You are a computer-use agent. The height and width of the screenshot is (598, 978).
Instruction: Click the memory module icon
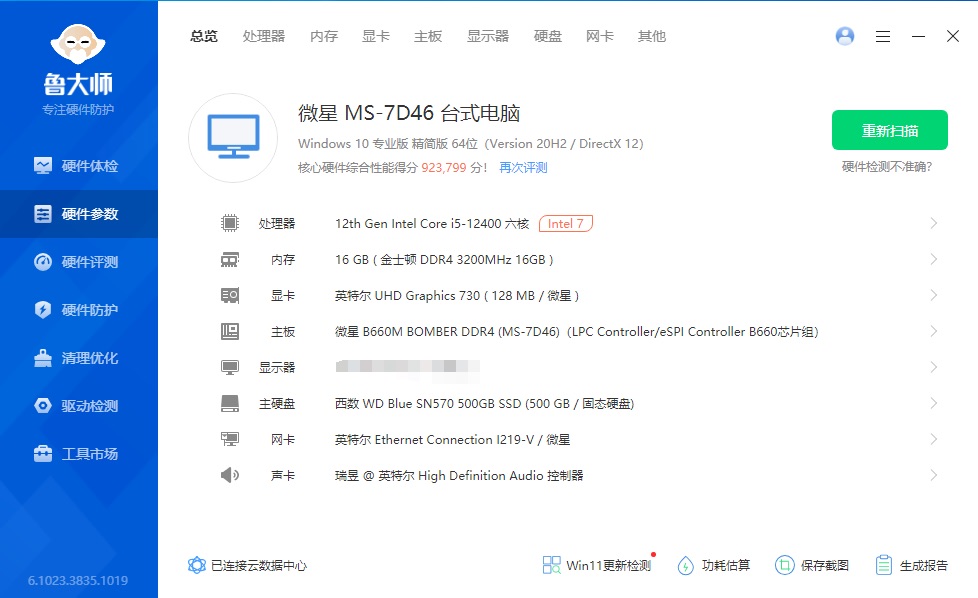click(230, 259)
